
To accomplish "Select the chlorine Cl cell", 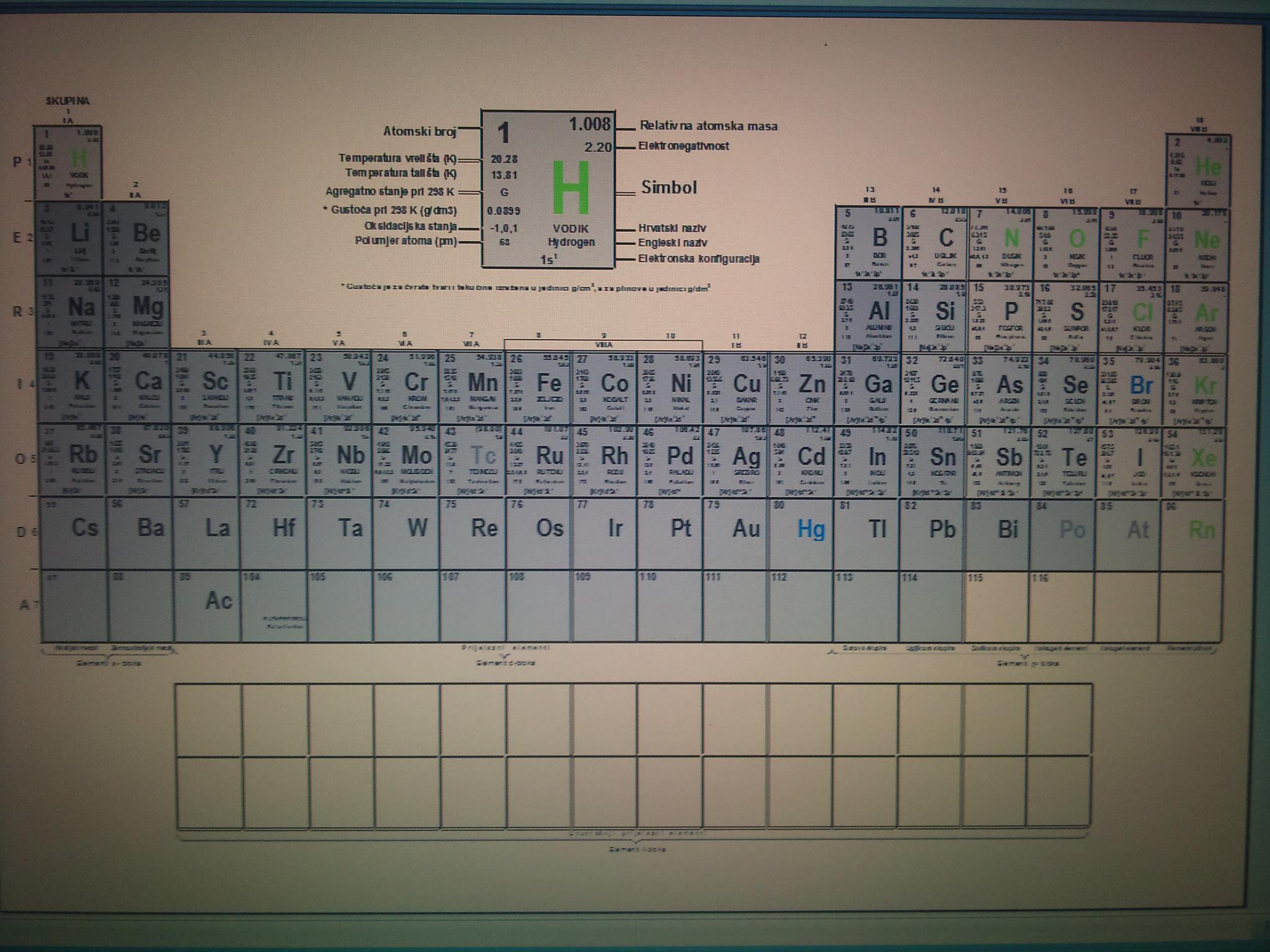I will tap(1132, 317).
